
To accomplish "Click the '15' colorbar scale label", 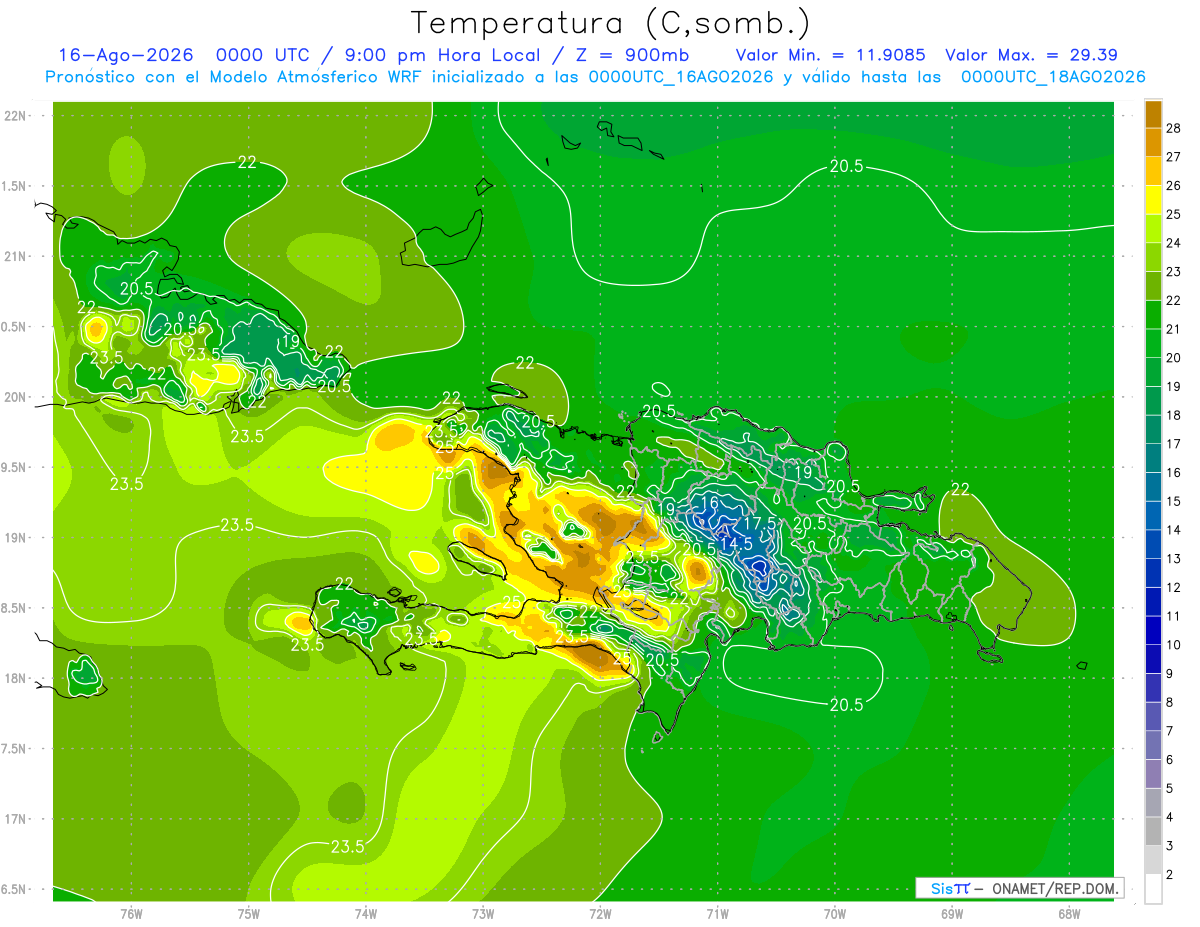I will click(x=1174, y=501).
